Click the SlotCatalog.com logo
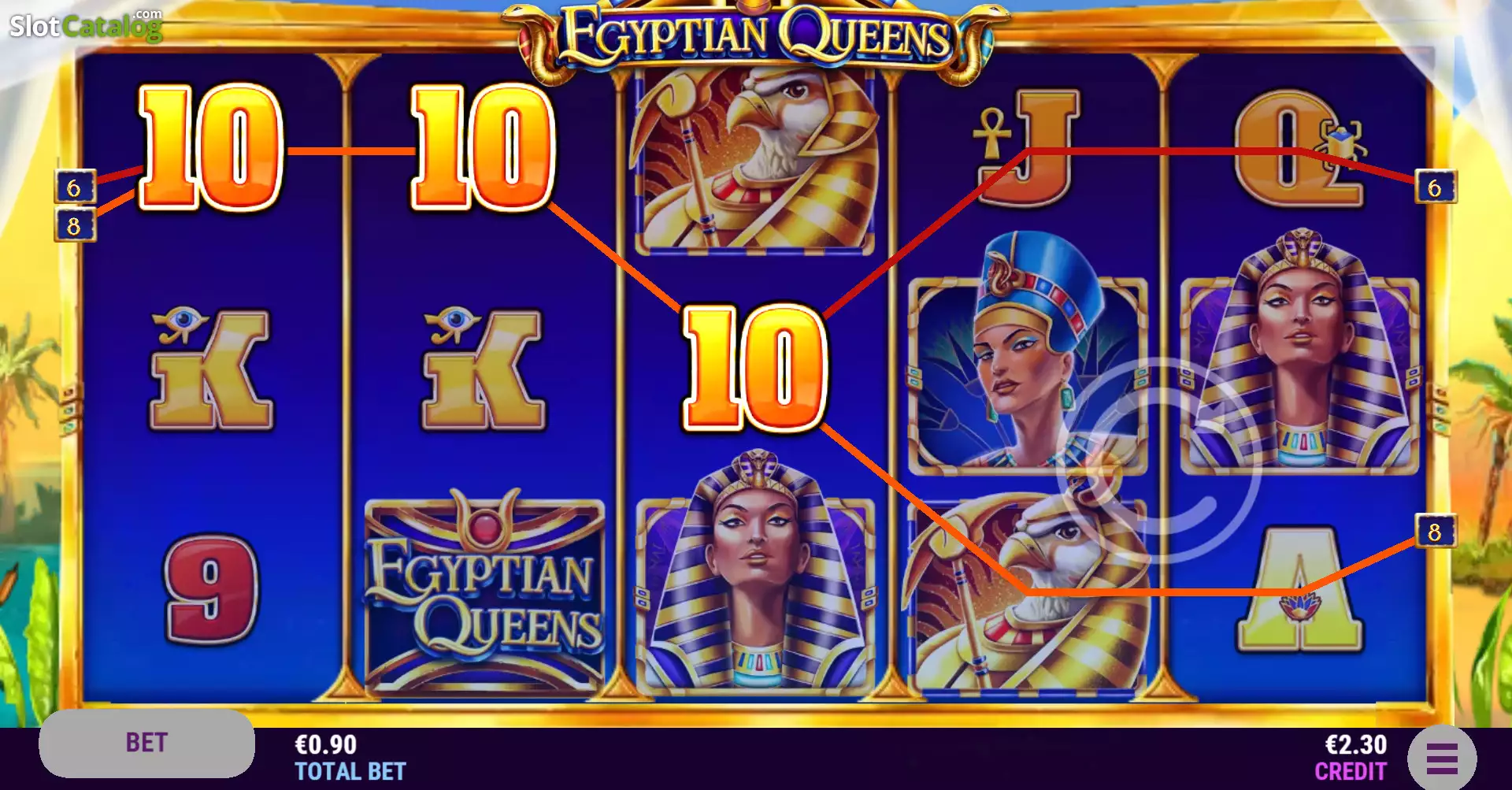Screen dimensions: 1512x790 (x=86, y=25)
